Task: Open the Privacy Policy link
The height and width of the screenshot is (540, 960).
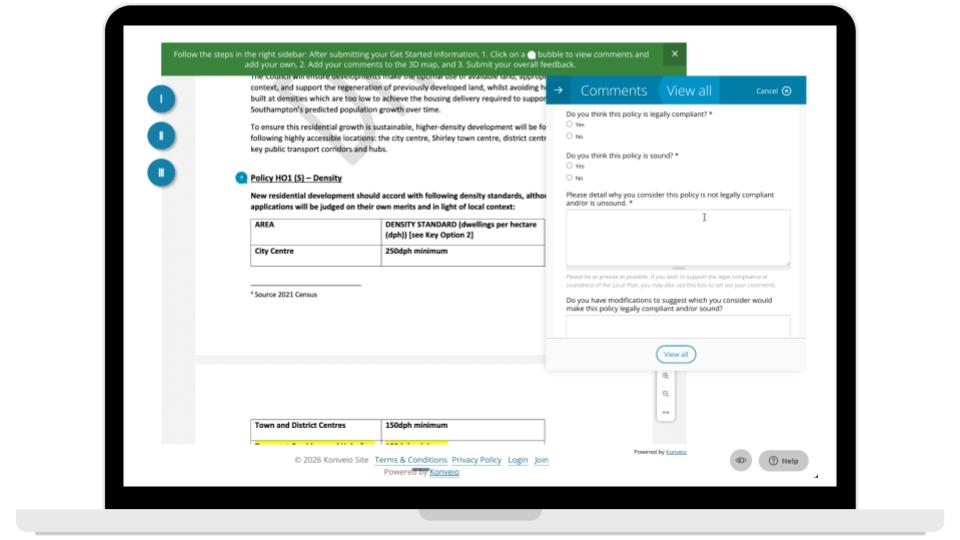Action: click(x=476, y=460)
